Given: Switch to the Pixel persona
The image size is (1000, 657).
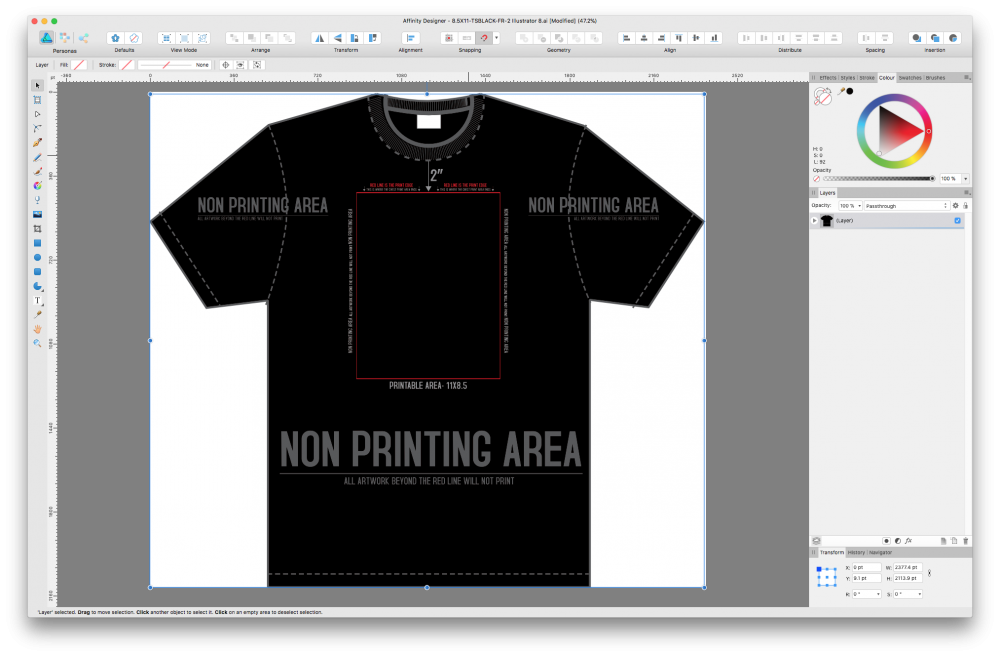Looking at the screenshot, I should click(65, 38).
